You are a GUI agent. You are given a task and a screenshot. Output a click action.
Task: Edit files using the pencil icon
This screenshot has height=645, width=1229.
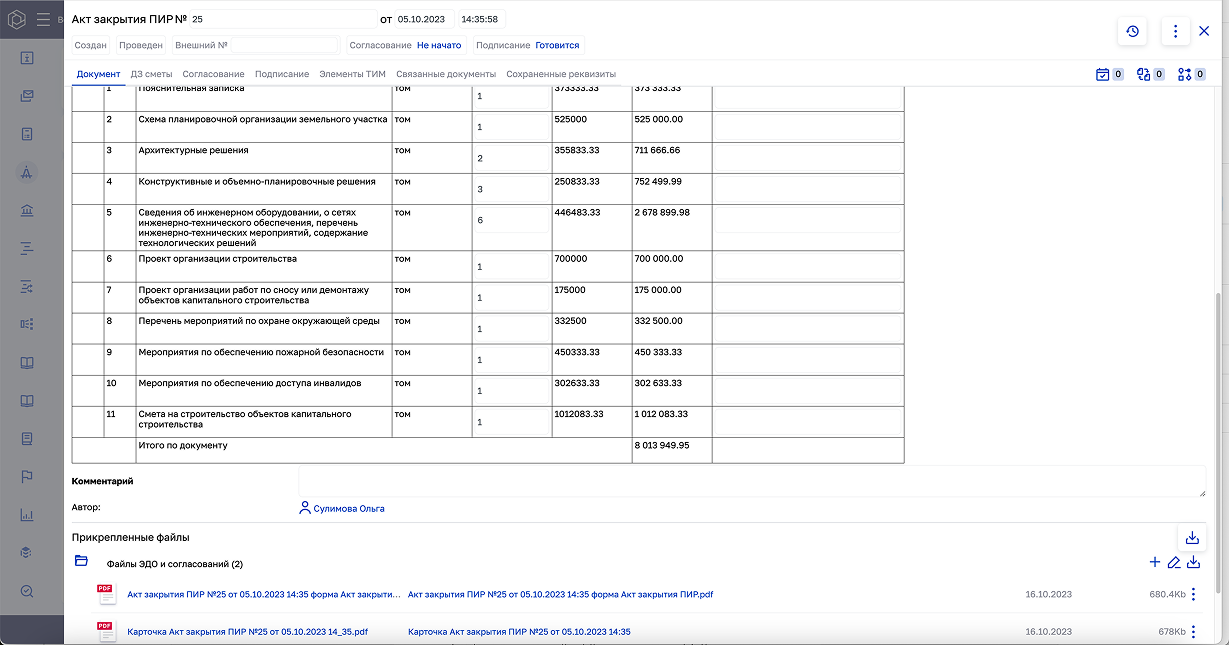click(1174, 563)
